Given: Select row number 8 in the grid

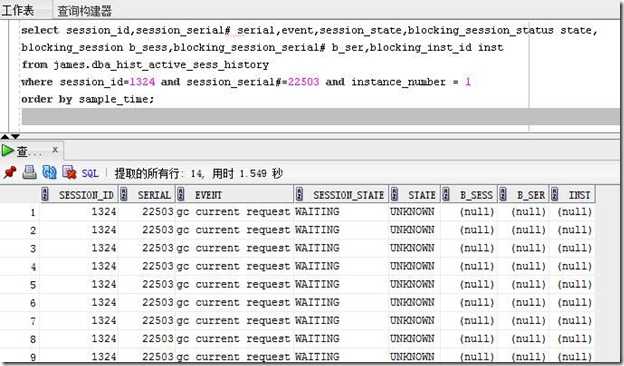Looking at the screenshot, I should click(x=20, y=339).
